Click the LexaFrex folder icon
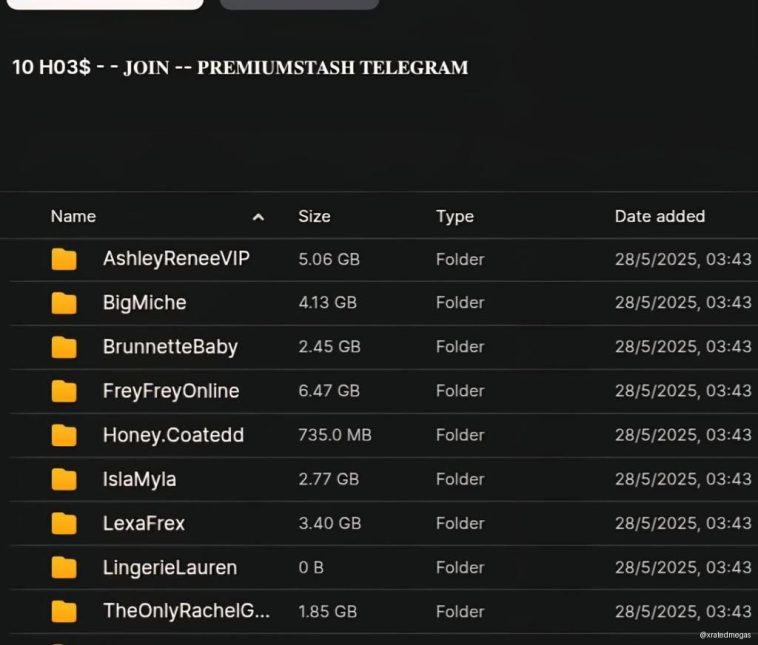 click(64, 523)
